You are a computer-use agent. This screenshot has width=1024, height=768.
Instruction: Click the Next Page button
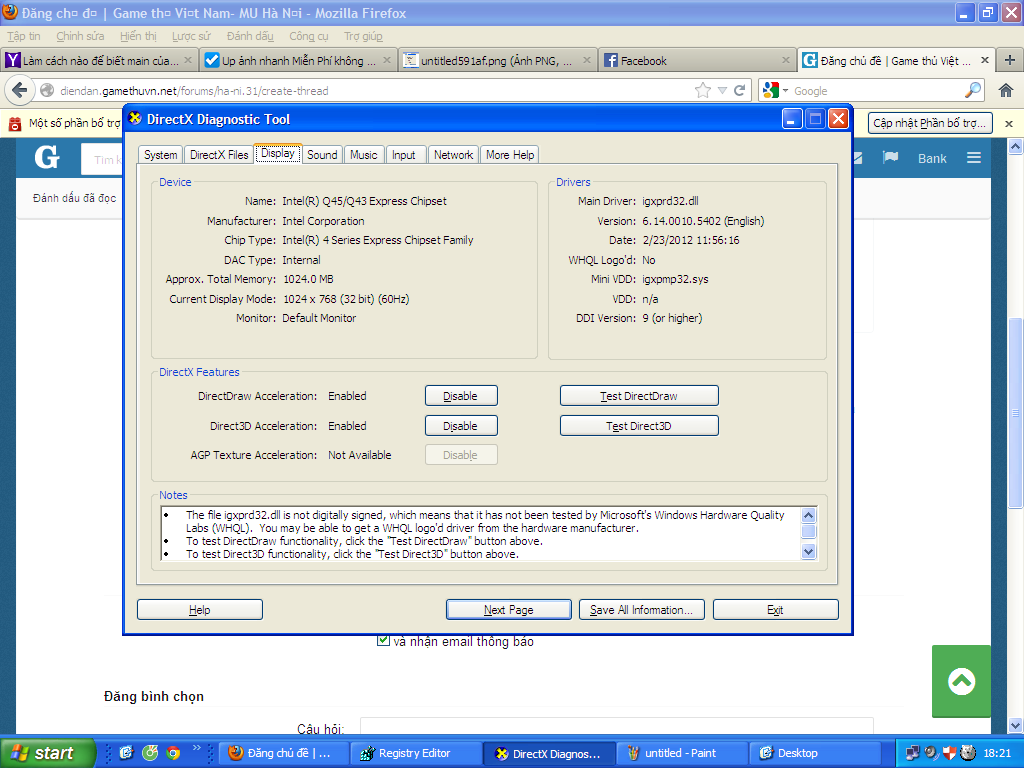pos(509,609)
